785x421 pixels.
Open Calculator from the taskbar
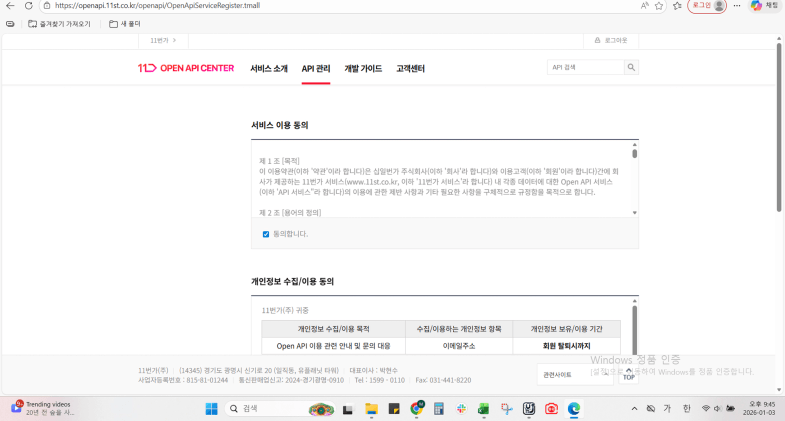pos(439,409)
